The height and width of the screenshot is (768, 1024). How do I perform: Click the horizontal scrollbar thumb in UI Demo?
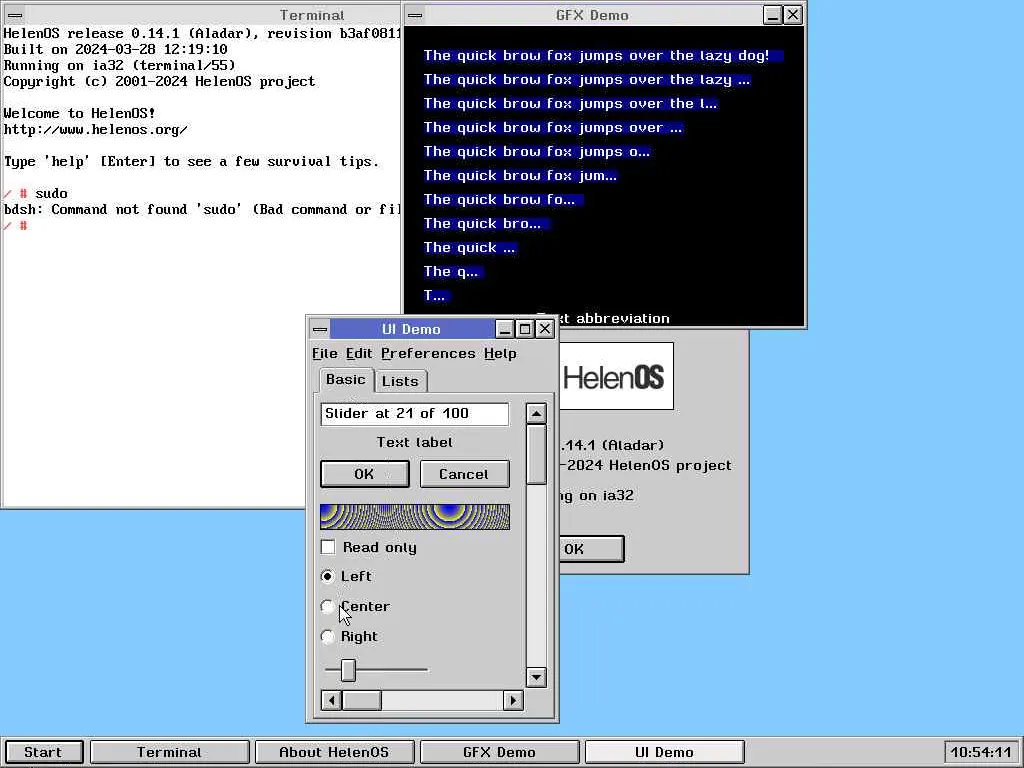click(362, 701)
